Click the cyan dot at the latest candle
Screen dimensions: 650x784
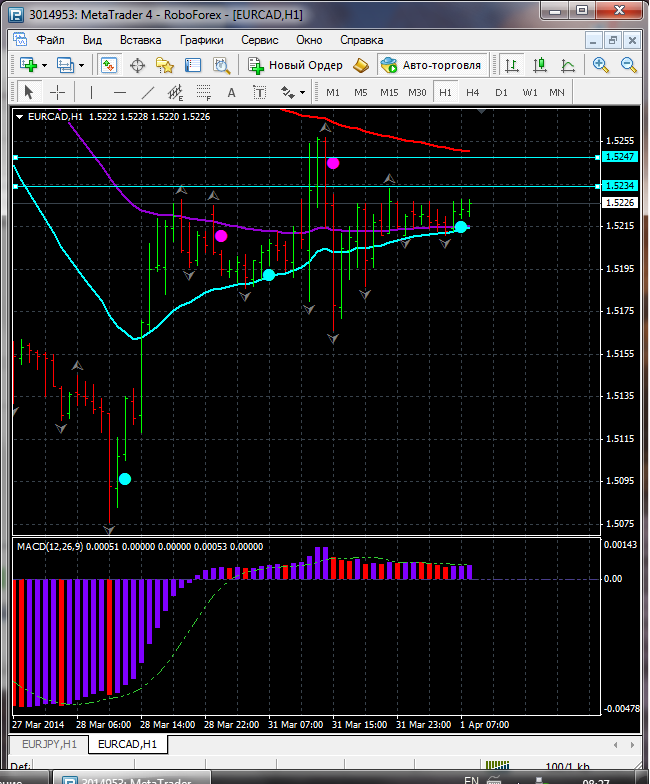(x=460, y=227)
